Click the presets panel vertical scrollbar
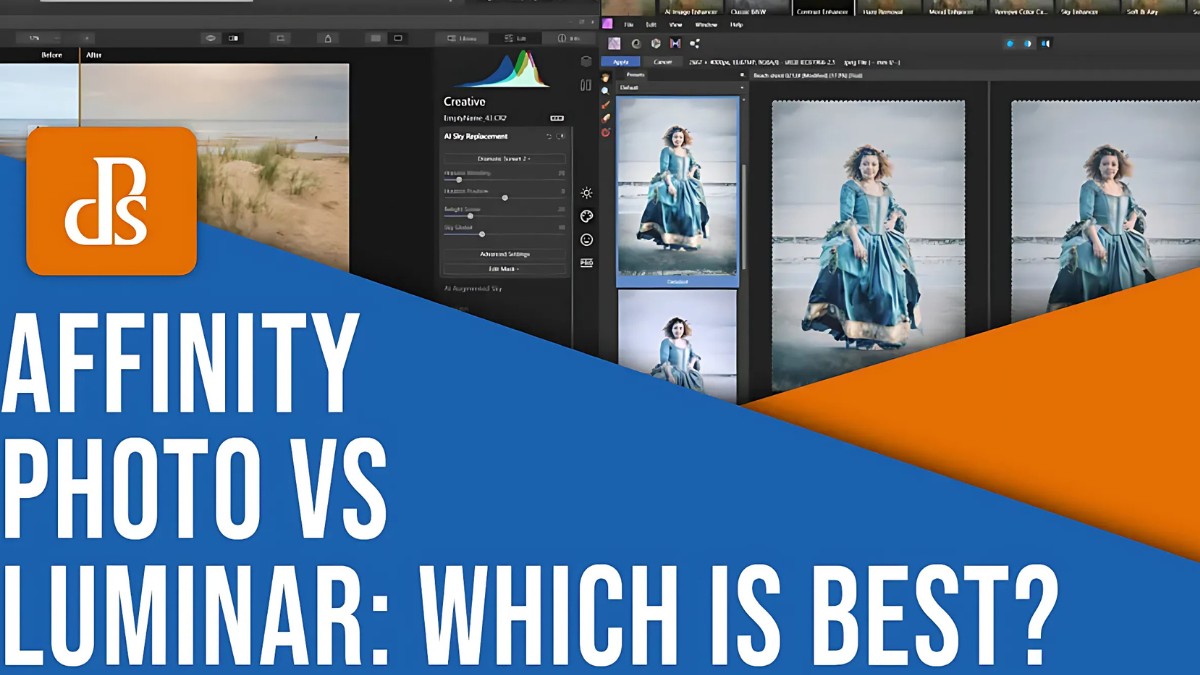The image size is (1200, 675). [x=742, y=215]
